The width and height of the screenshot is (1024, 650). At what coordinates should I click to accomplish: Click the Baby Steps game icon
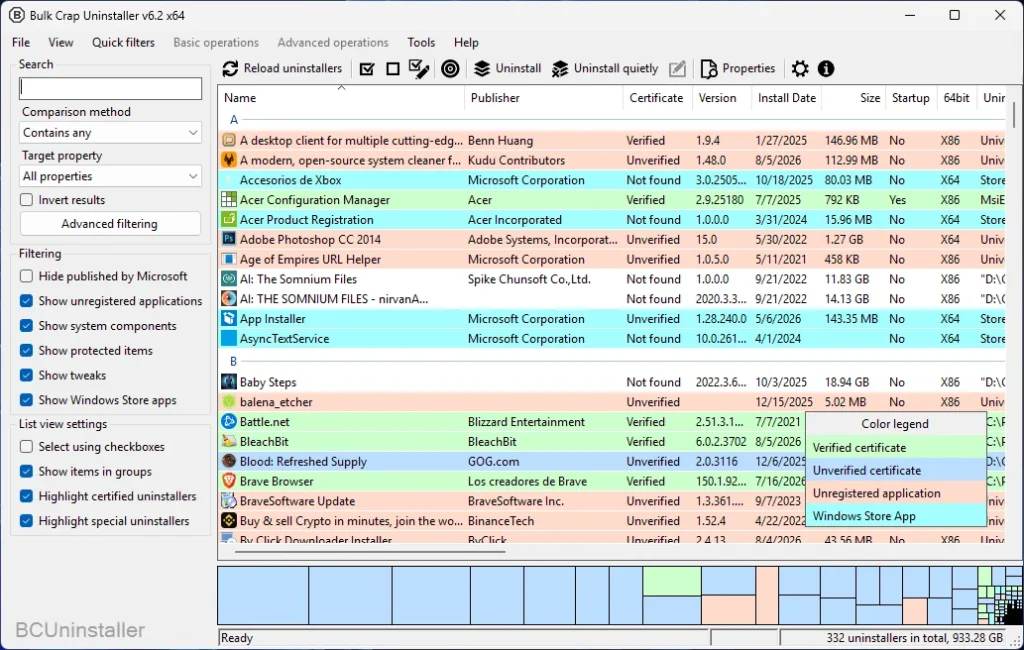pyautogui.click(x=229, y=382)
